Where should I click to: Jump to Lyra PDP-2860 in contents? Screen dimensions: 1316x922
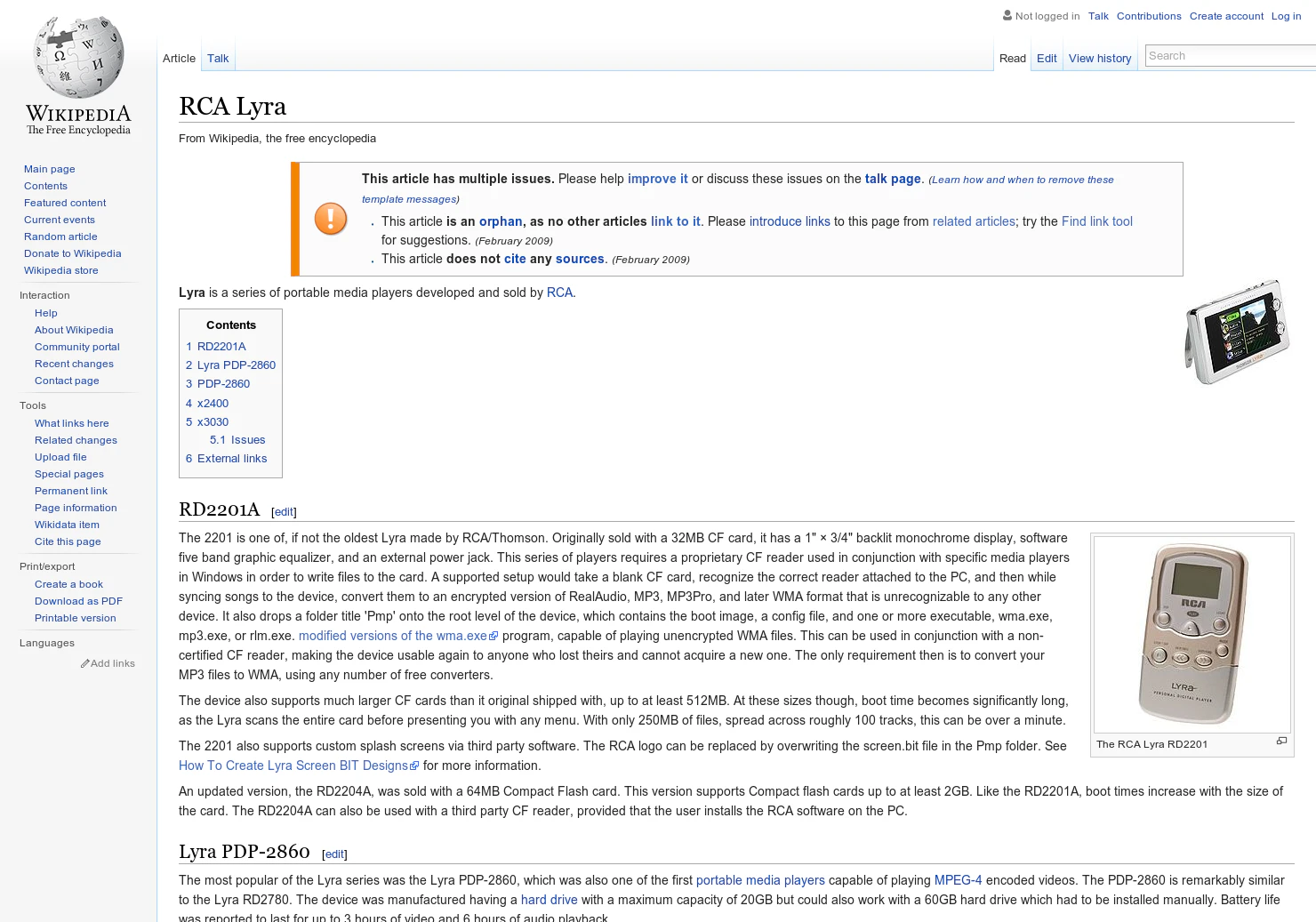pyautogui.click(x=230, y=365)
